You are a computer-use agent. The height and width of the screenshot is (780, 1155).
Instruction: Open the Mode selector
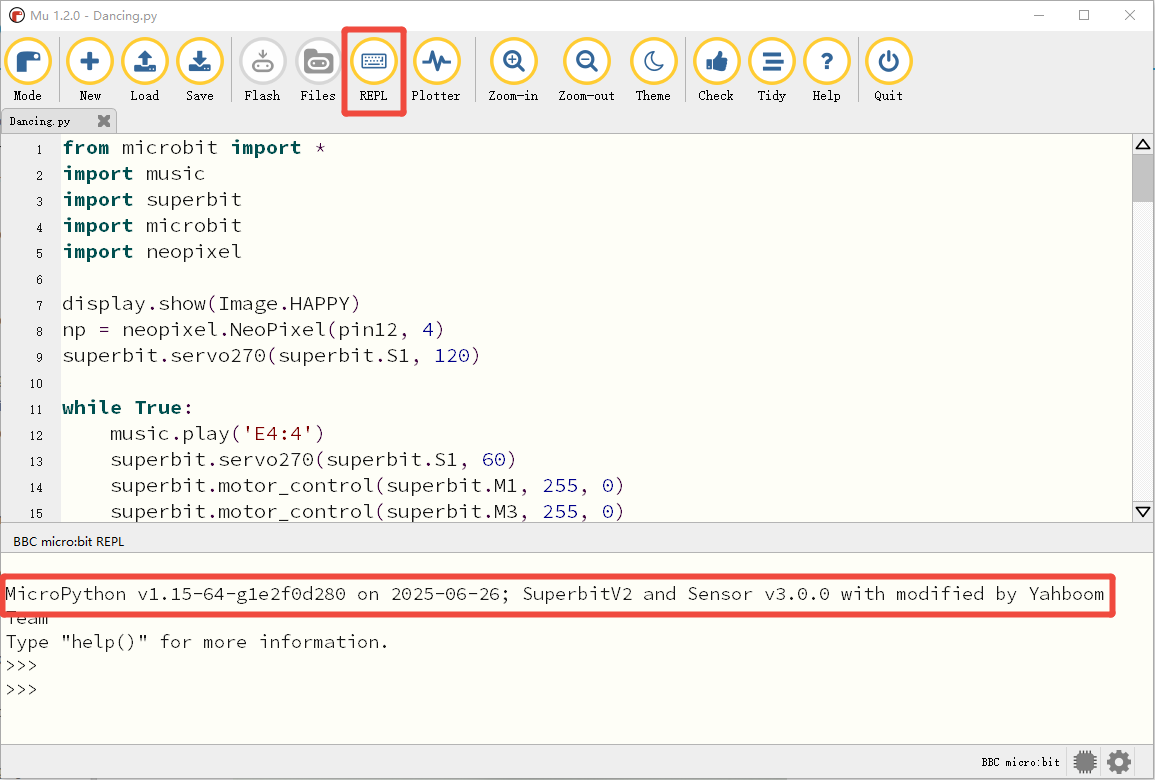click(x=28, y=70)
